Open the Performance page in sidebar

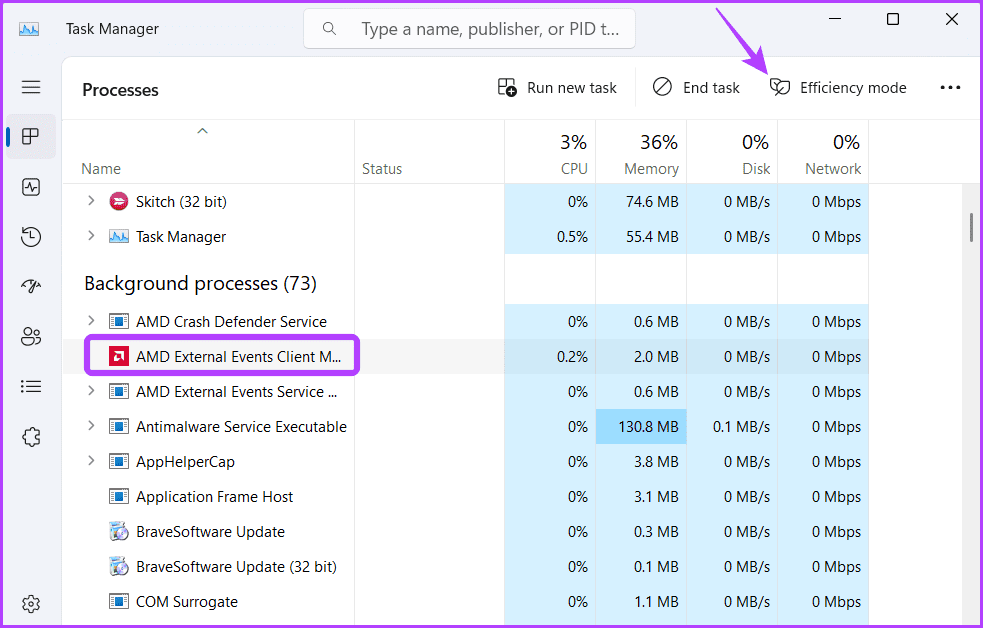pos(31,187)
